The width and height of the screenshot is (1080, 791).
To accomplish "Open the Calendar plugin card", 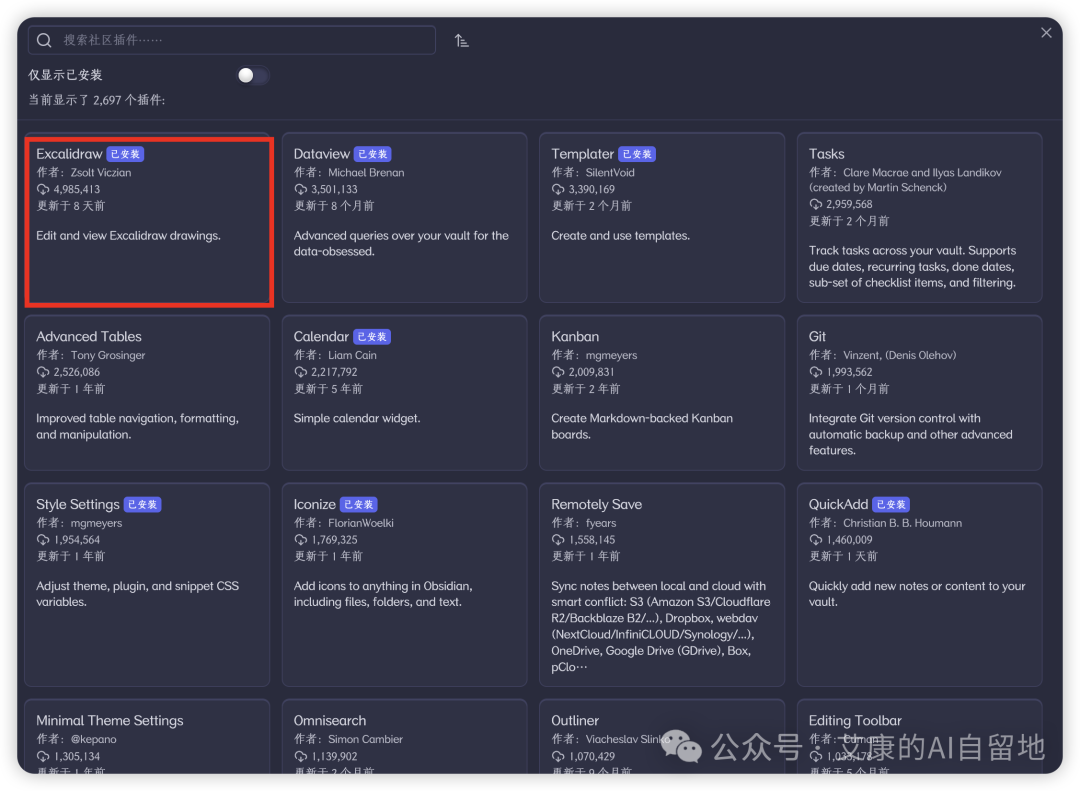I will click(404, 393).
